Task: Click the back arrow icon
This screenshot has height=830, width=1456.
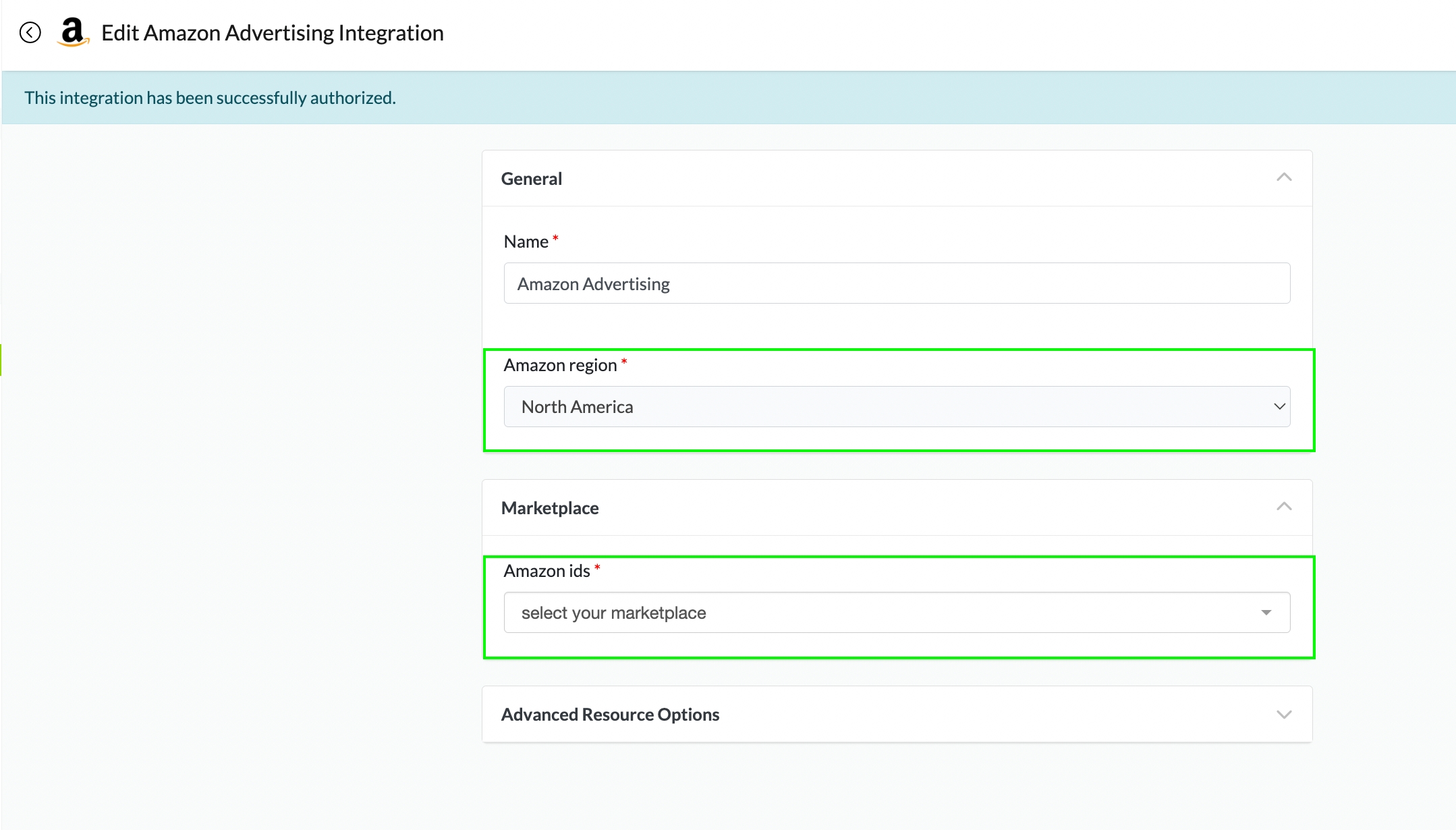Action: pyautogui.click(x=30, y=32)
